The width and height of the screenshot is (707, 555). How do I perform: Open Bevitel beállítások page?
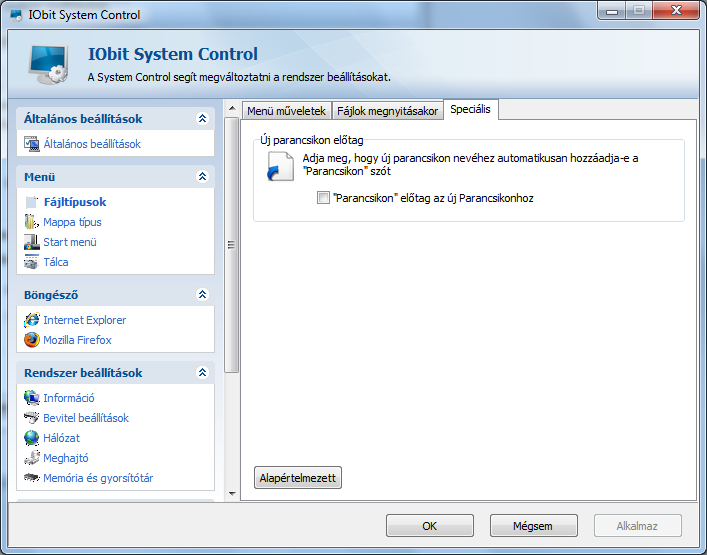(x=86, y=418)
